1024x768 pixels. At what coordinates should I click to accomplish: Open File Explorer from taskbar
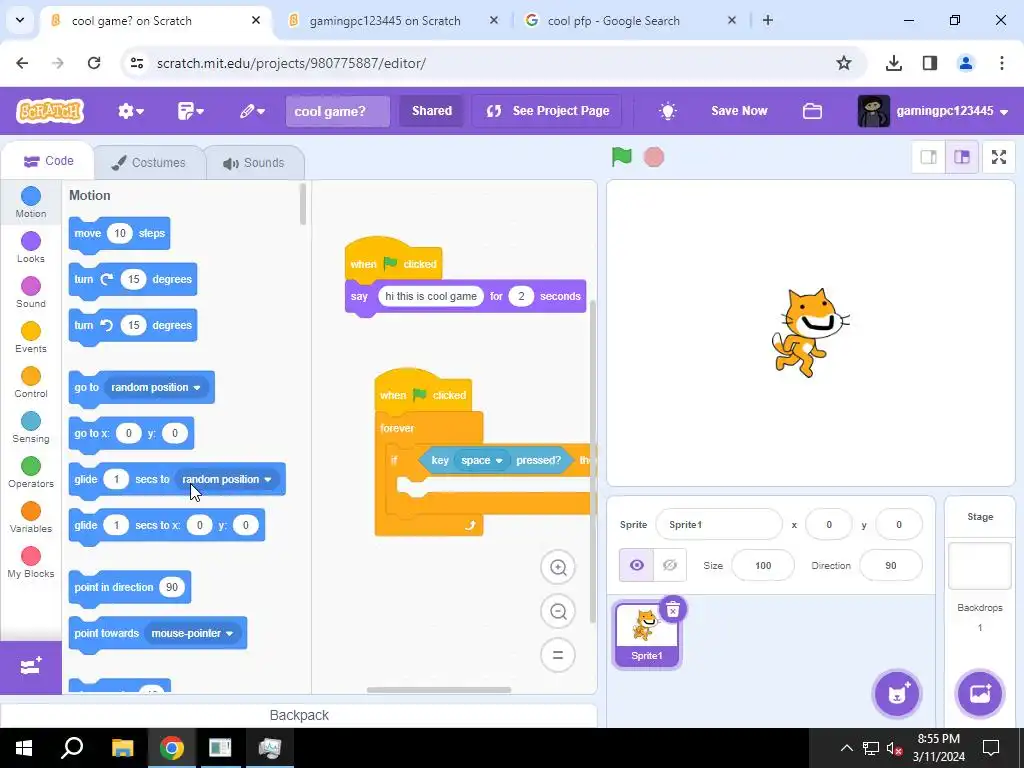[122, 748]
